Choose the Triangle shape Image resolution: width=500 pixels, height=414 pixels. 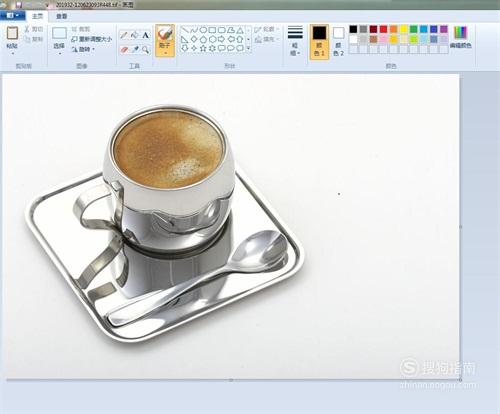coord(239,30)
